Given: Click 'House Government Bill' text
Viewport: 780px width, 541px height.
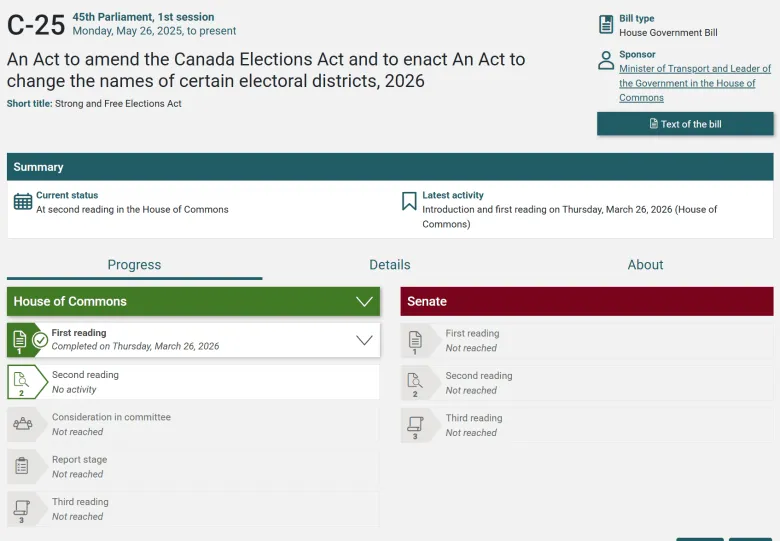Looking at the screenshot, I should click(x=668, y=33).
